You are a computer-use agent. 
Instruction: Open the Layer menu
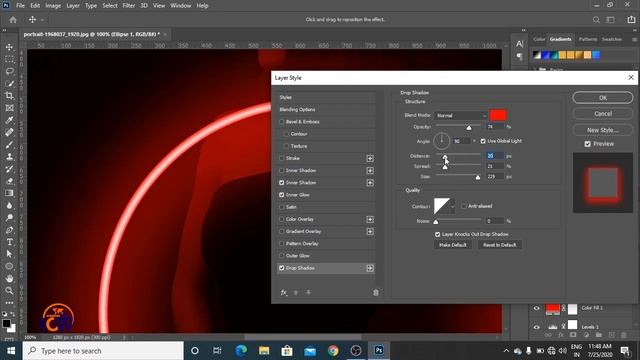pos(73,6)
